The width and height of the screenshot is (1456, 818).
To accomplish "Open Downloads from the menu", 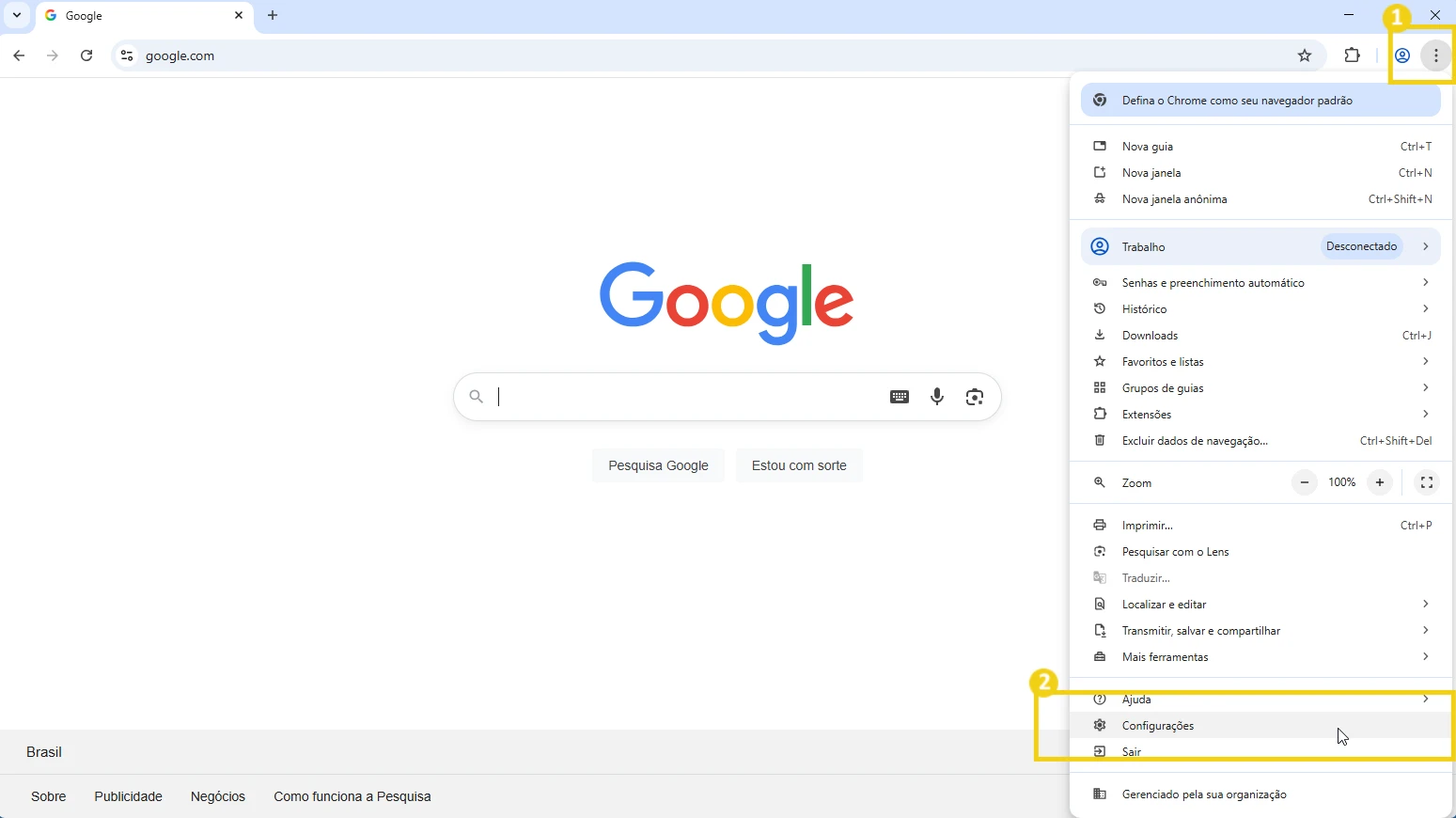I will click(1260, 336).
